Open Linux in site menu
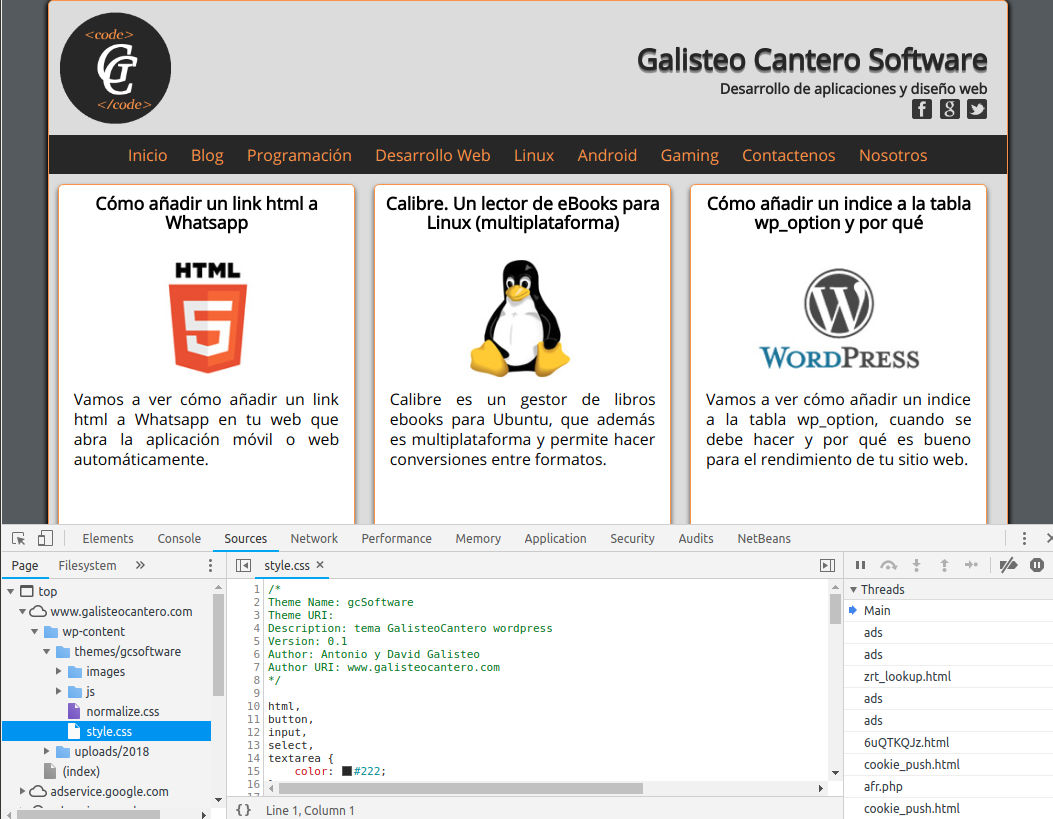1053x819 pixels. (x=534, y=155)
